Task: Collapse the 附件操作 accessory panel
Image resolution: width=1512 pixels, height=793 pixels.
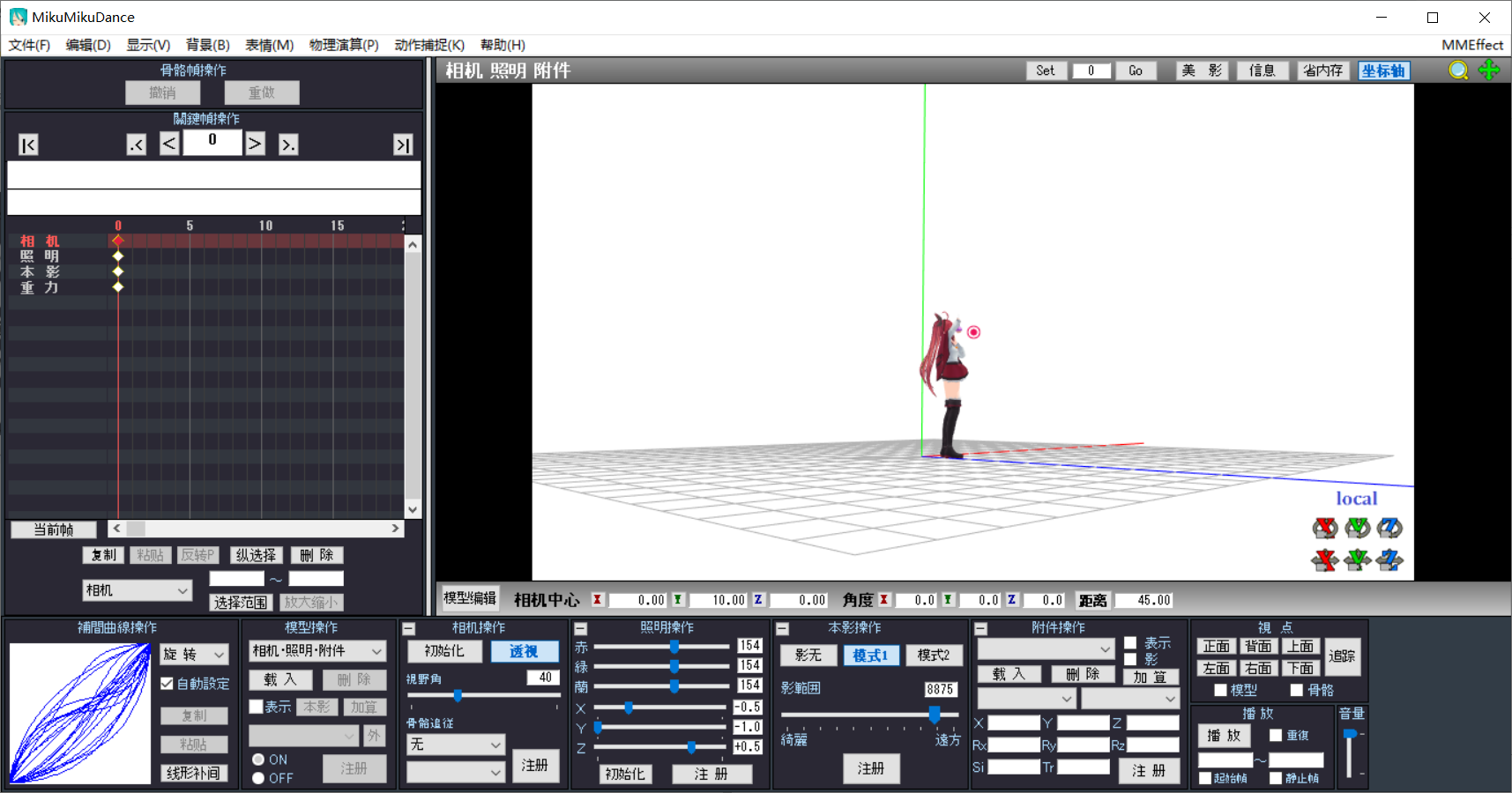Action: 980,629
